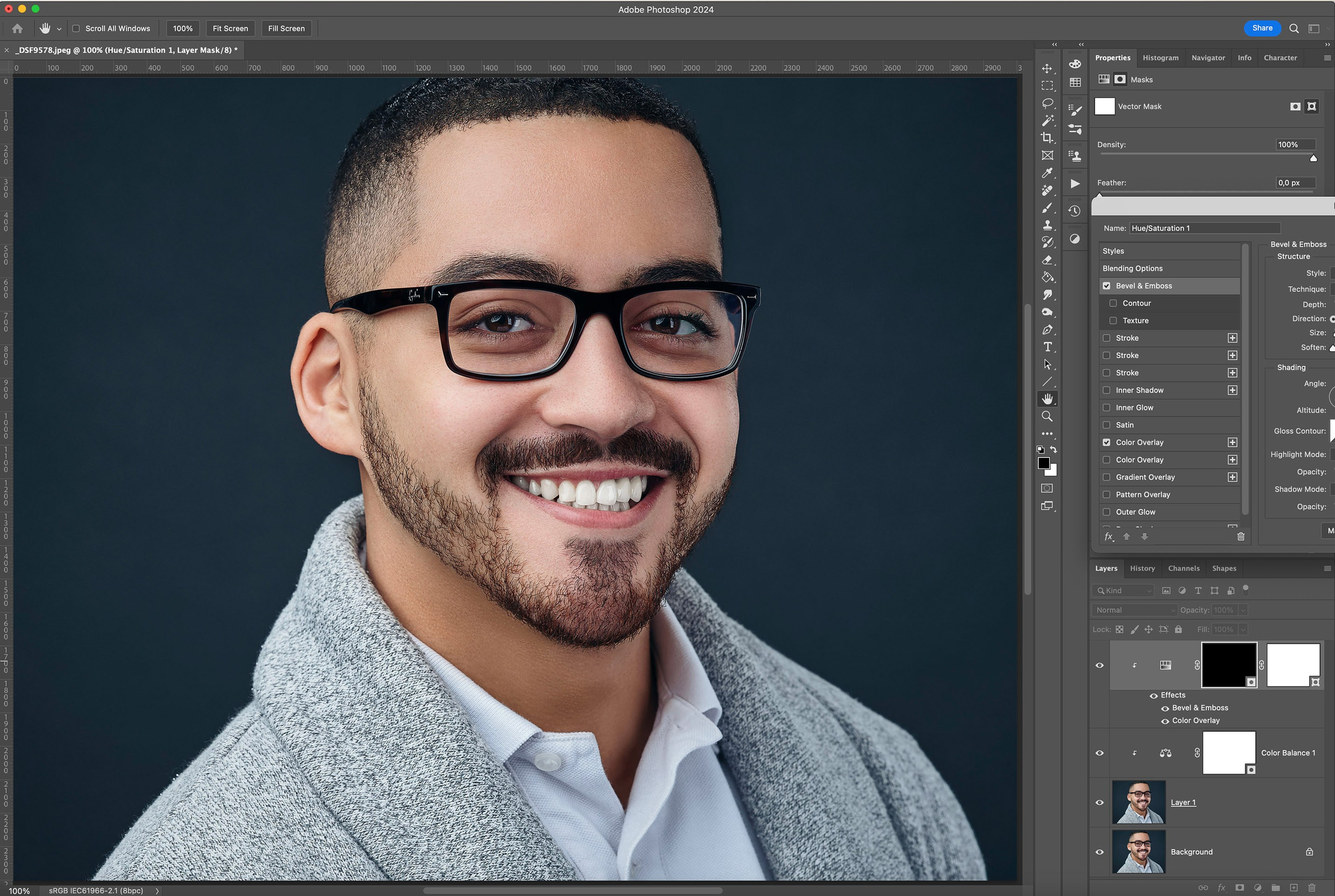1335x896 pixels.
Task: Switch to the Channels tab
Action: 1183,568
